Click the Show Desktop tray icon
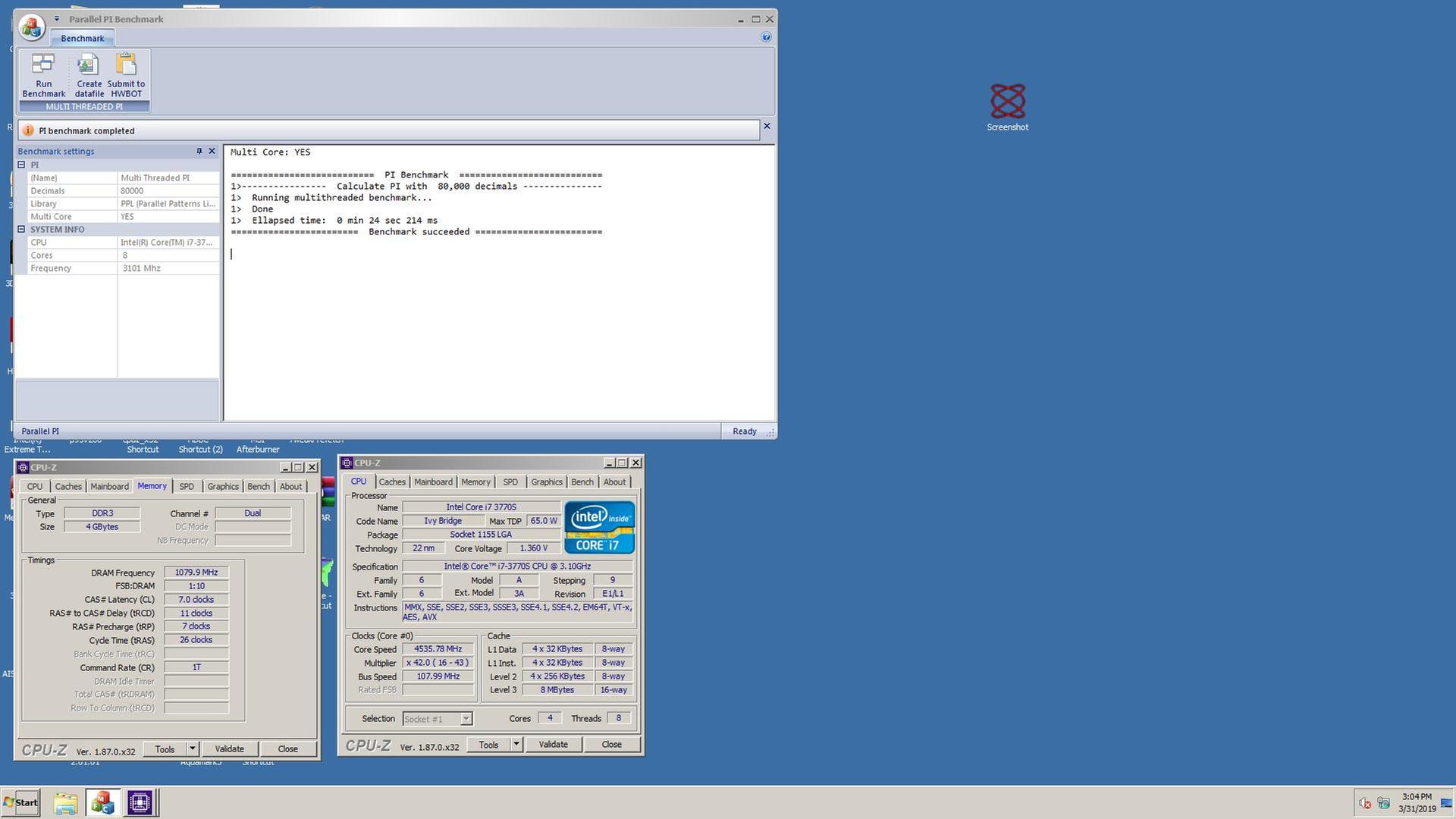 (x=1447, y=803)
